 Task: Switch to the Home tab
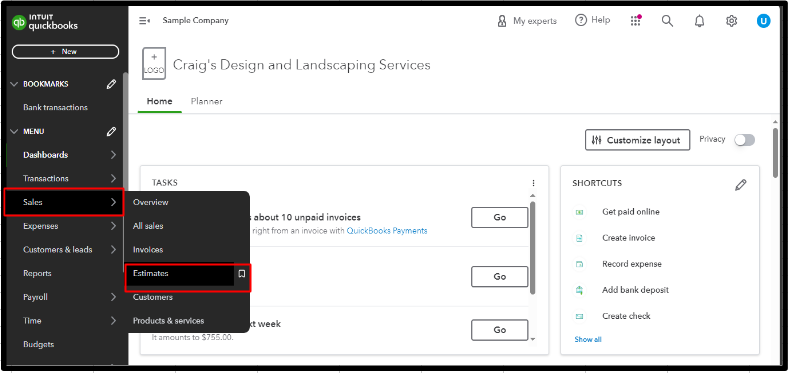[x=159, y=102]
